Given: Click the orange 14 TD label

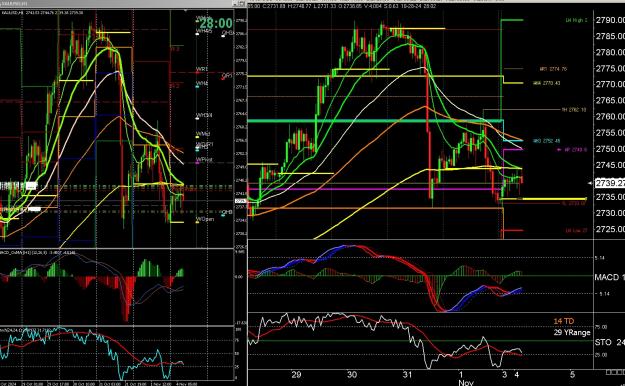Looking at the screenshot, I should click(x=564, y=321).
